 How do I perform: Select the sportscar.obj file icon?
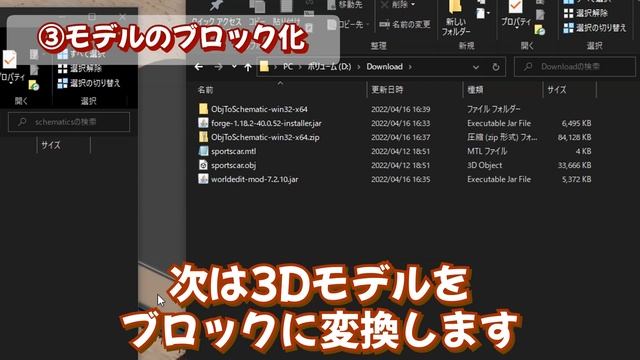pos(203,165)
